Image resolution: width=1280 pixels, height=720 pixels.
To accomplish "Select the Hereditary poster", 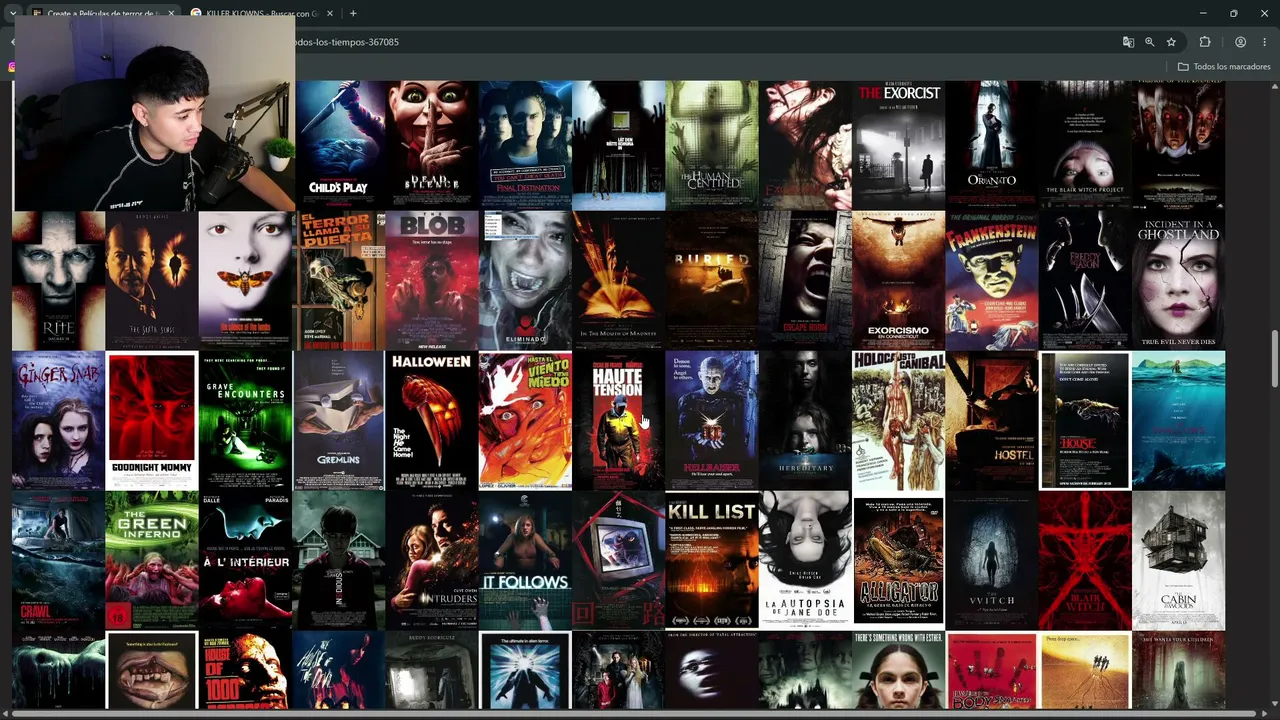I will tap(805, 421).
